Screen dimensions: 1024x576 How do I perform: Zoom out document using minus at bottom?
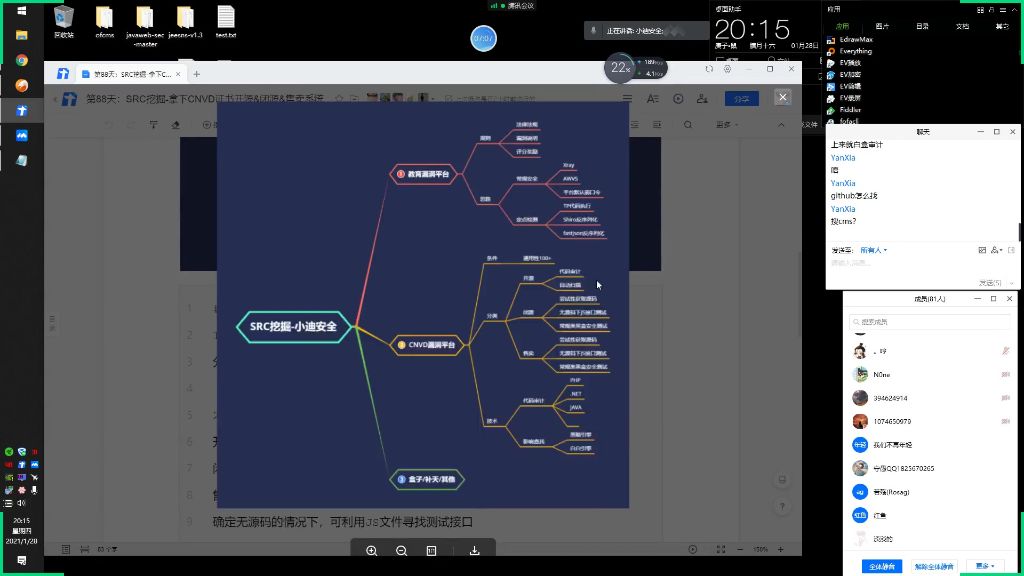coord(740,550)
